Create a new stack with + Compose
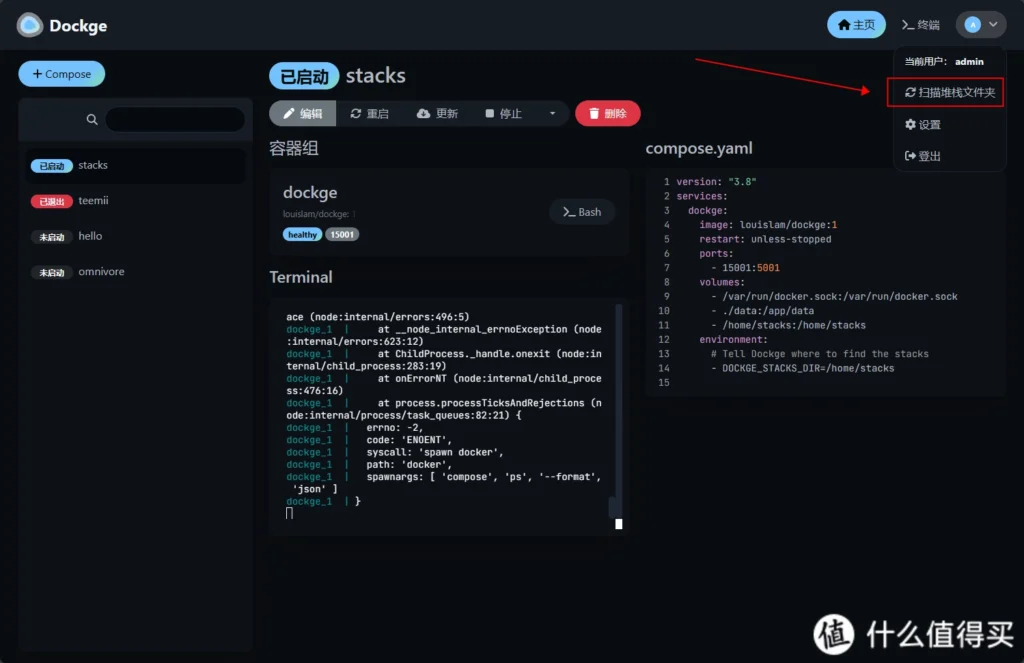 point(61,74)
